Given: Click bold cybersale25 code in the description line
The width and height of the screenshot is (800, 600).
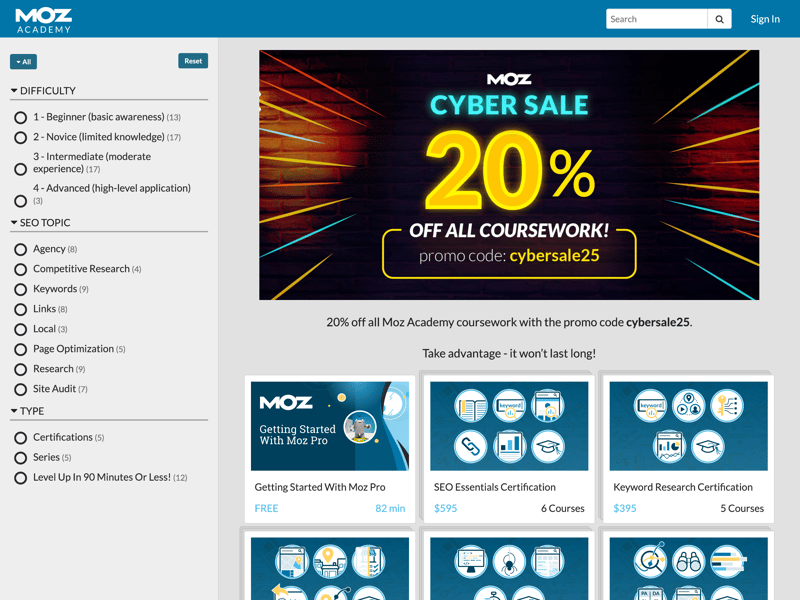Looking at the screenshot, I should coord(658,322).
